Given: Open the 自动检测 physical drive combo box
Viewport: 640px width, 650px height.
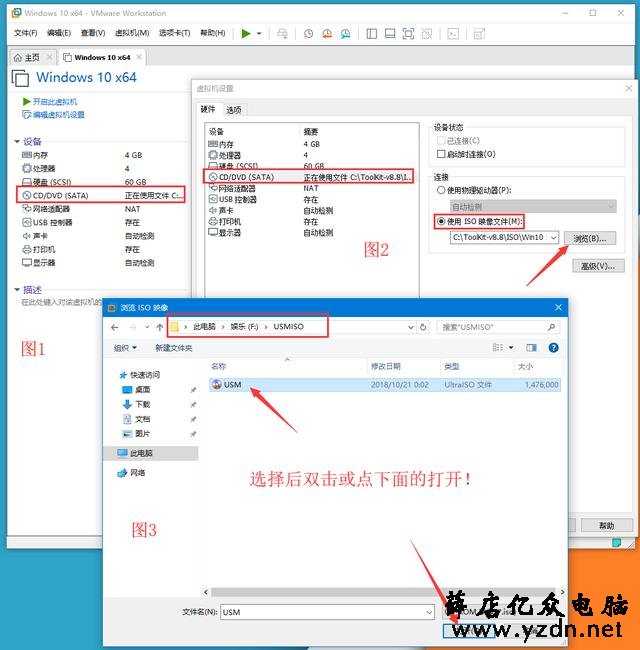Looking at the screenshot, I should click(x=533, y=206).
